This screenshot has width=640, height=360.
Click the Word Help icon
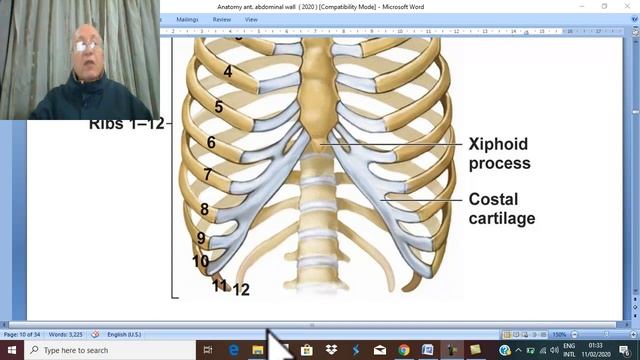pos(635,20)
